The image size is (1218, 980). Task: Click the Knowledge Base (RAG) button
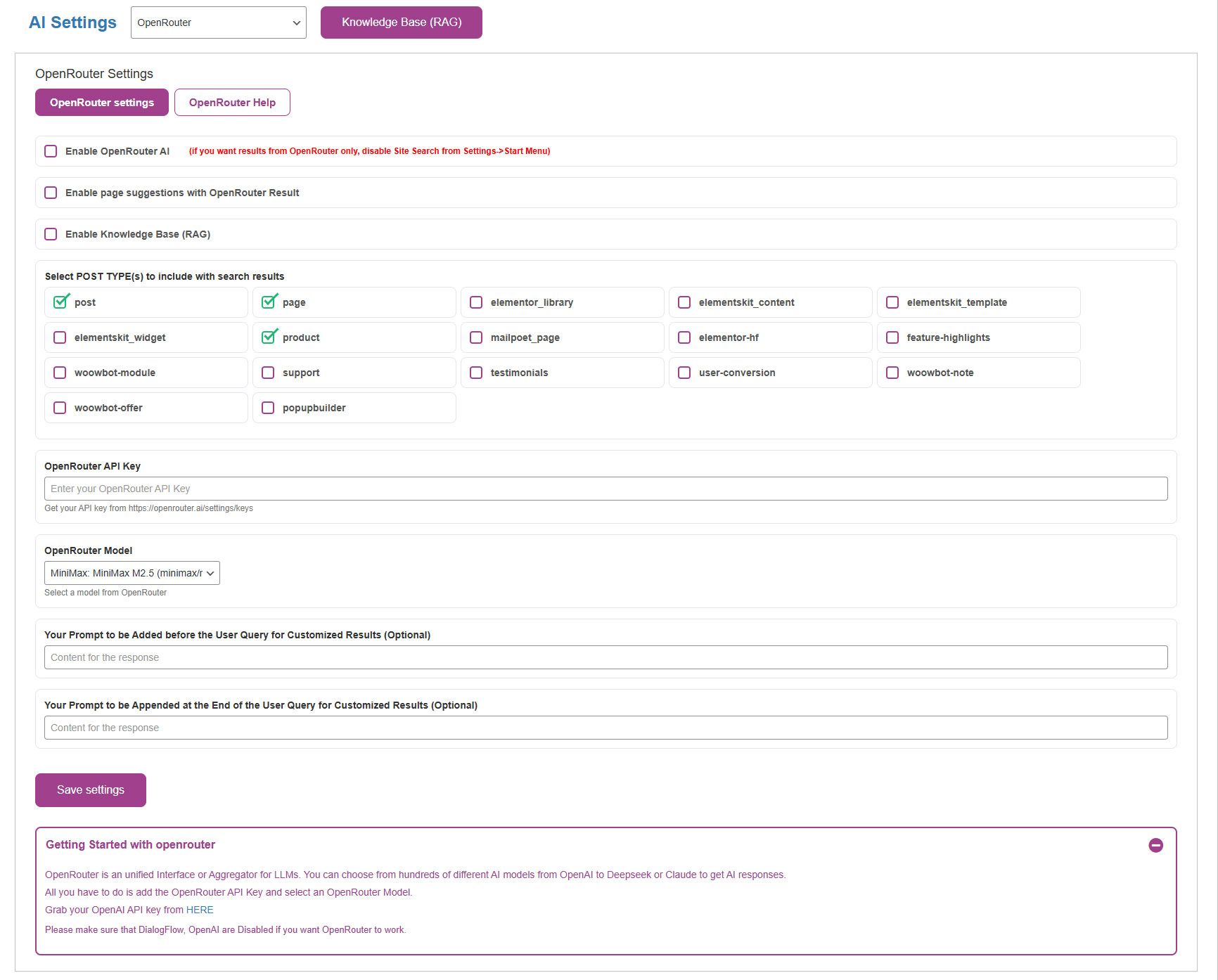pos(401,22)
